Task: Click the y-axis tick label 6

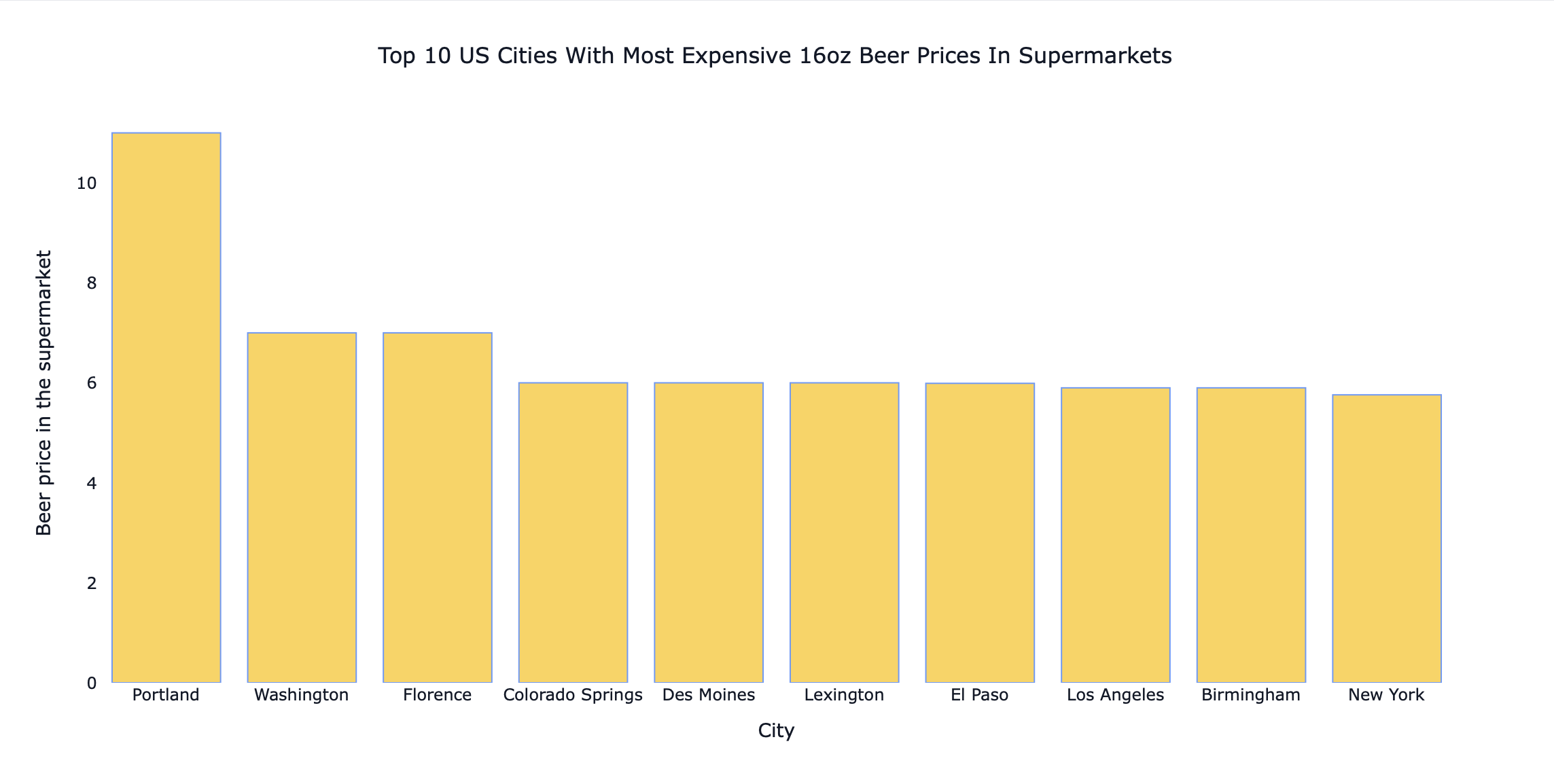Action: click(92, 383)
